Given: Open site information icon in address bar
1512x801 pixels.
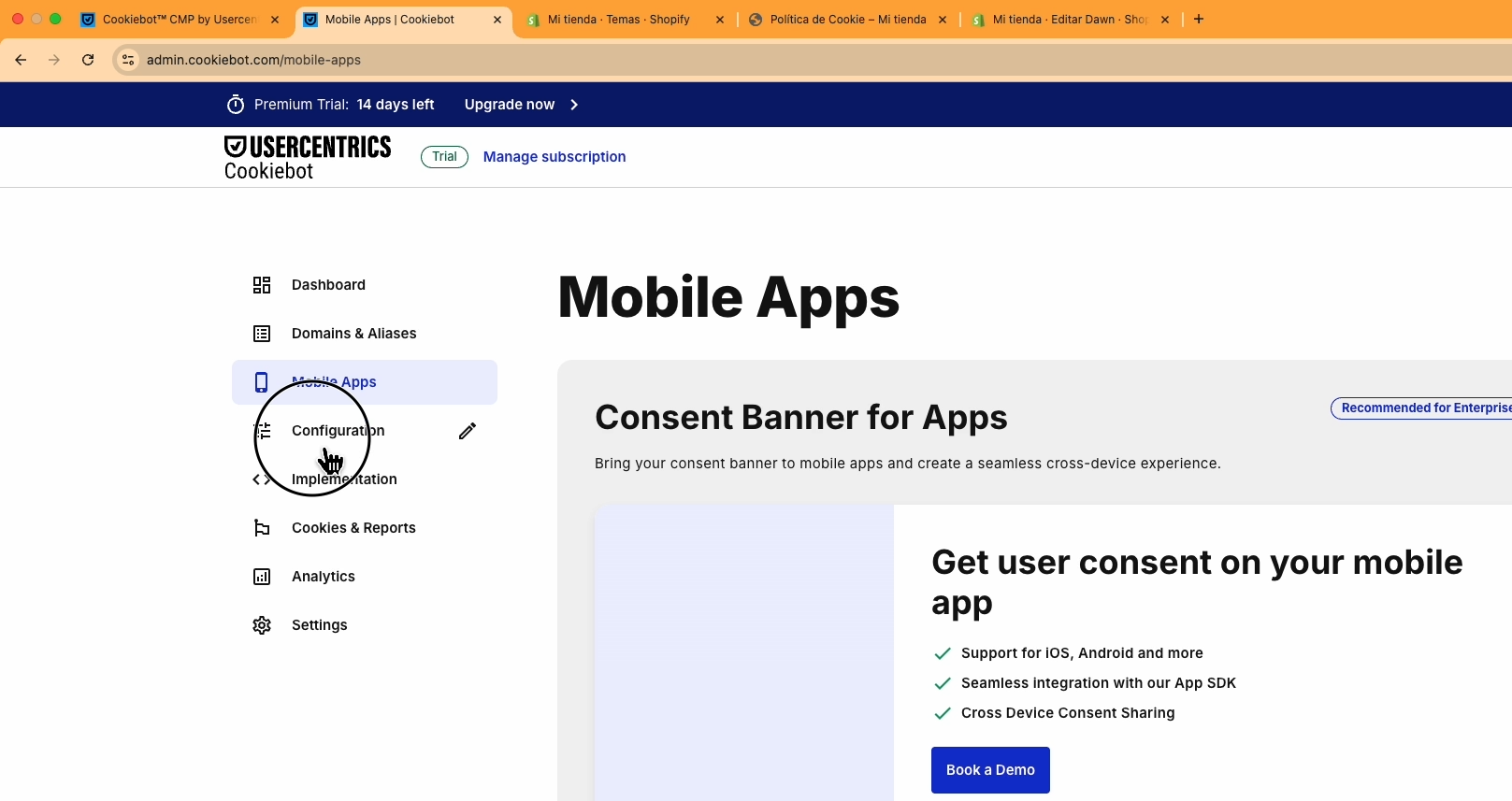Looking at the screenshot, I should tap(128, 60).
